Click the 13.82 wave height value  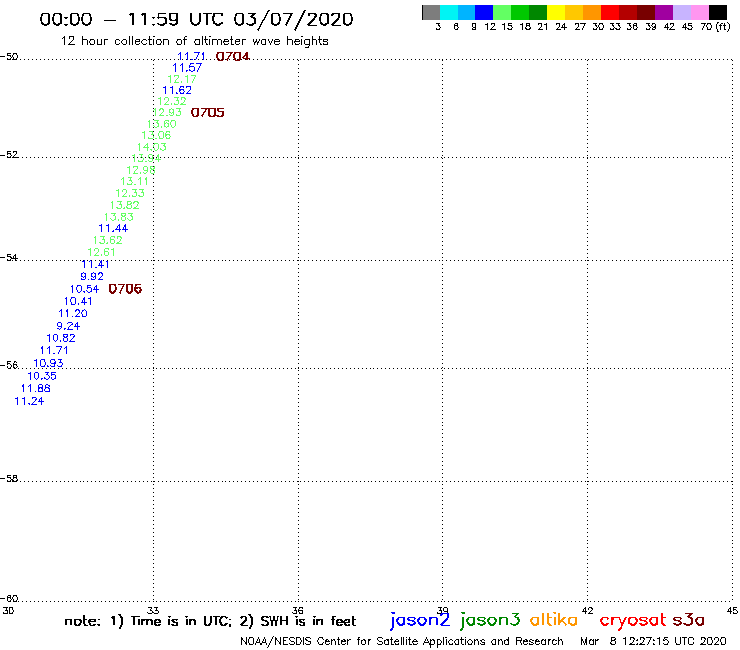pos(125,205)
